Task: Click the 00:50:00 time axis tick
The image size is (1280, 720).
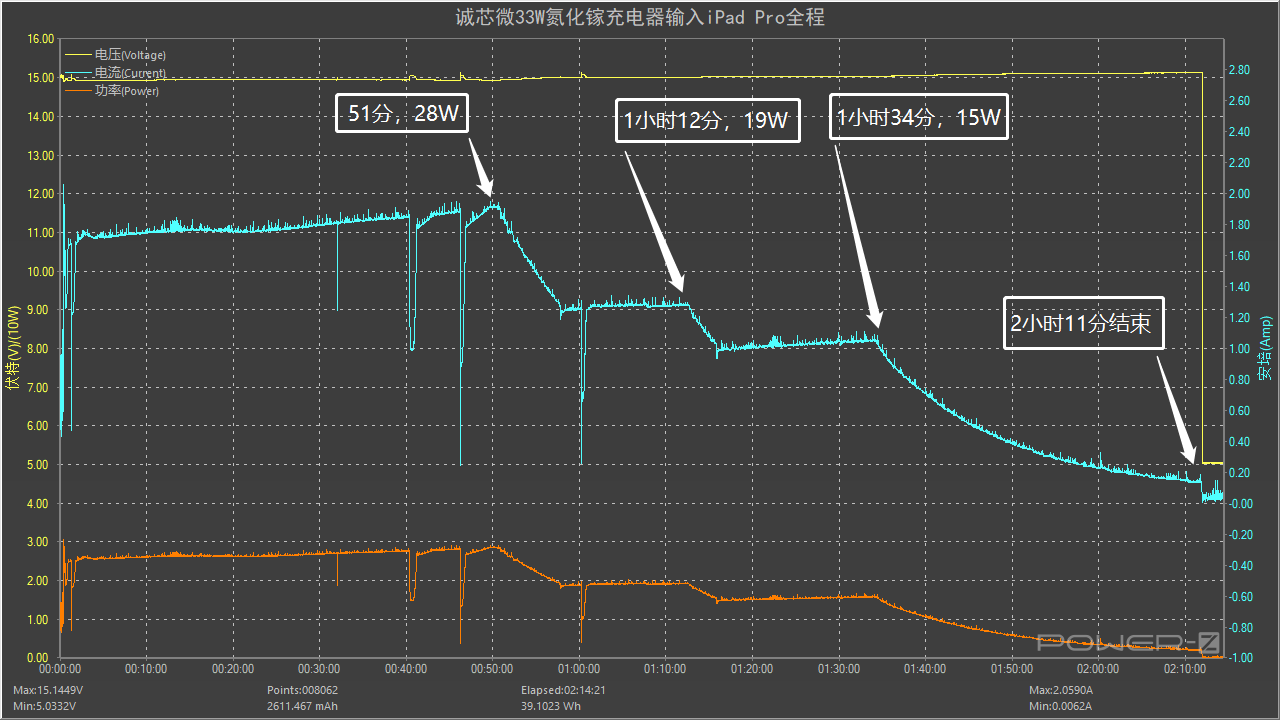Action: pos(492,669)
